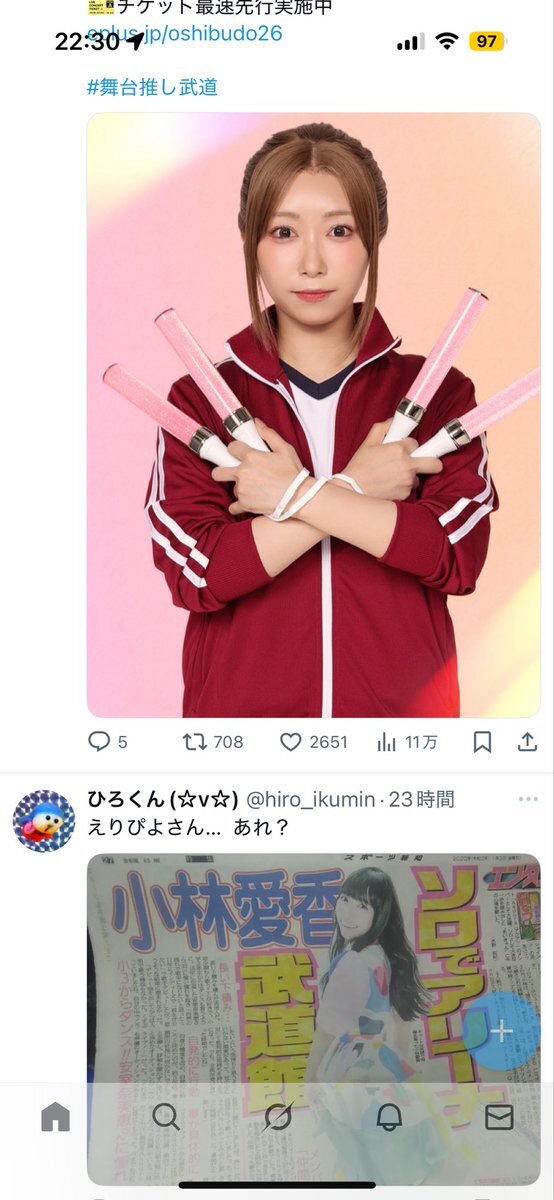Open direct messages with the envelope icon

click(x=499, y=1116)
